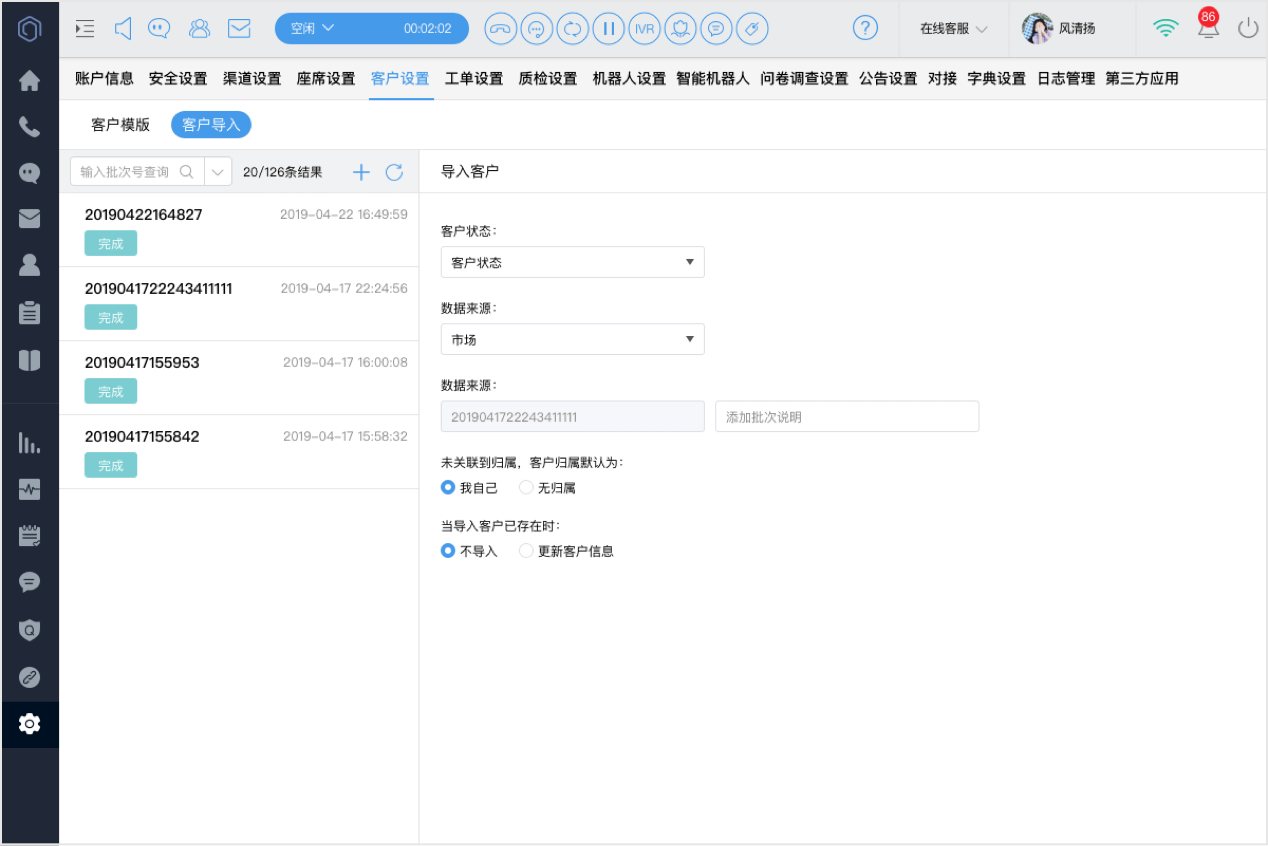Screen dimensions: 1268x846
Task: Click the circular transfer arrows button
Action: click(x=572, y=28)
